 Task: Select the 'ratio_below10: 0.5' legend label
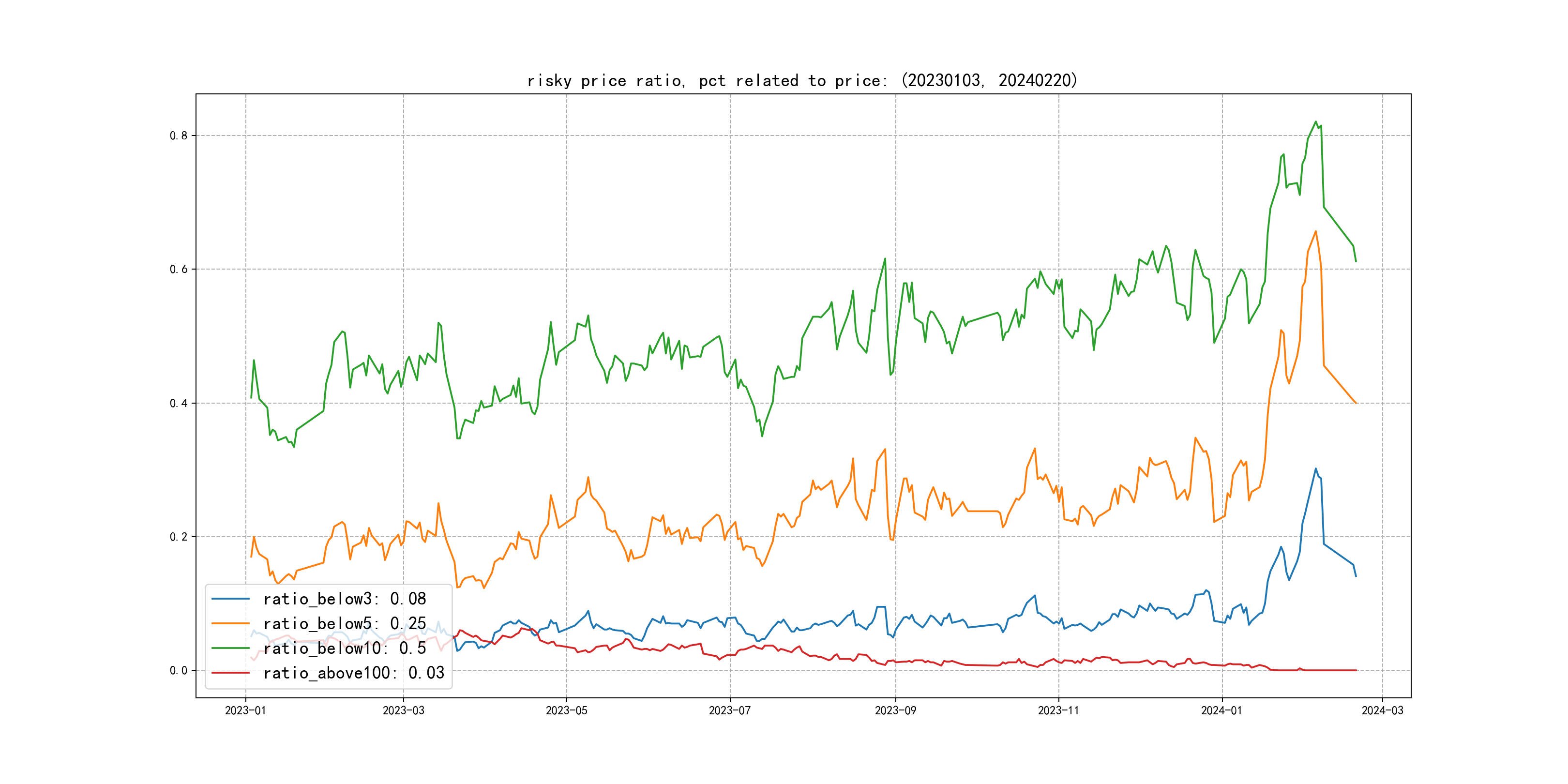point(345,648)
